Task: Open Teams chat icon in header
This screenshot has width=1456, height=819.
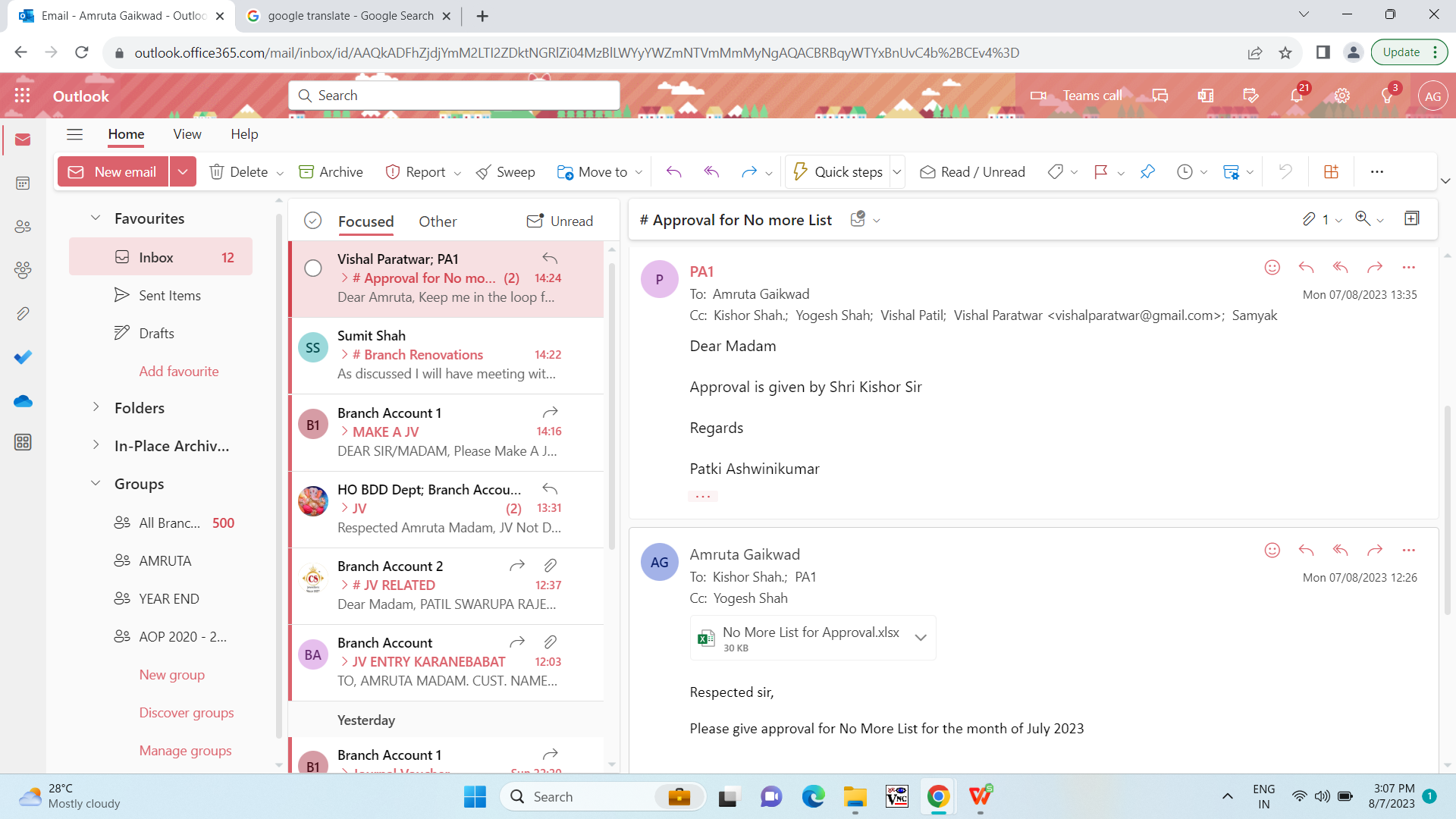Action: click(x=1160, y=96)
